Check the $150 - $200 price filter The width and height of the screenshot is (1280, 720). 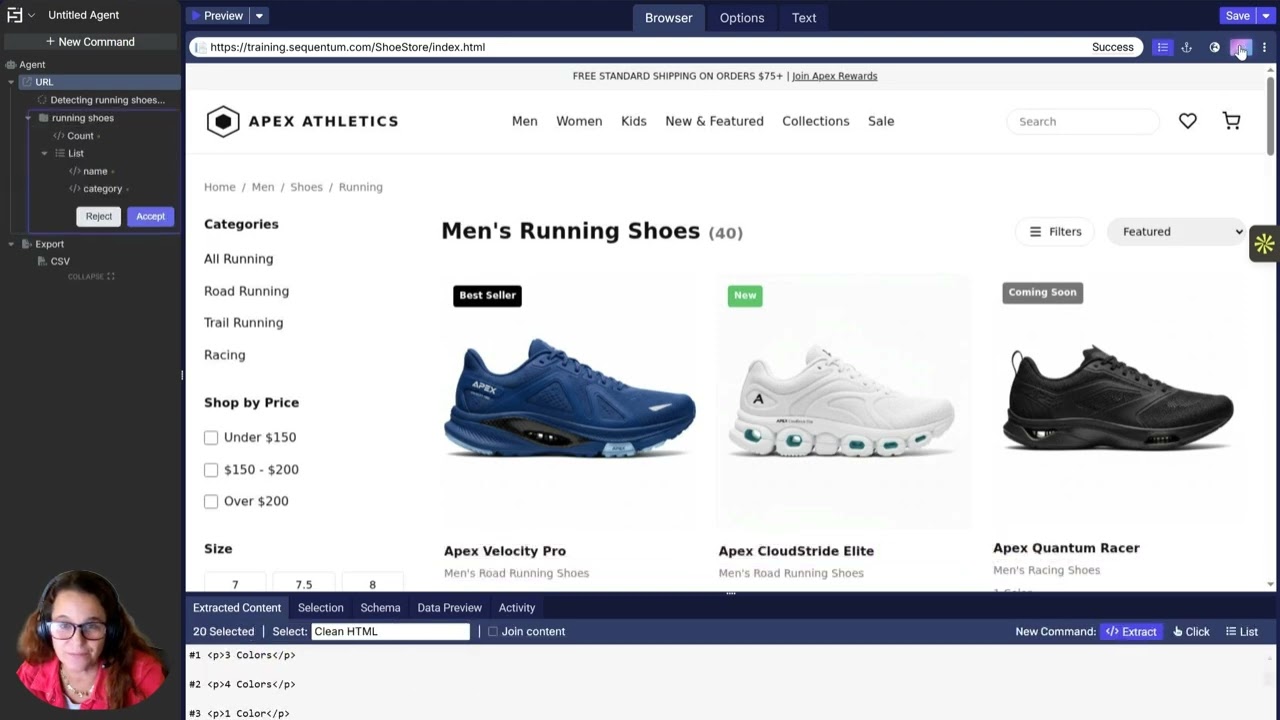pyautogui.click(x=211, y=470)
